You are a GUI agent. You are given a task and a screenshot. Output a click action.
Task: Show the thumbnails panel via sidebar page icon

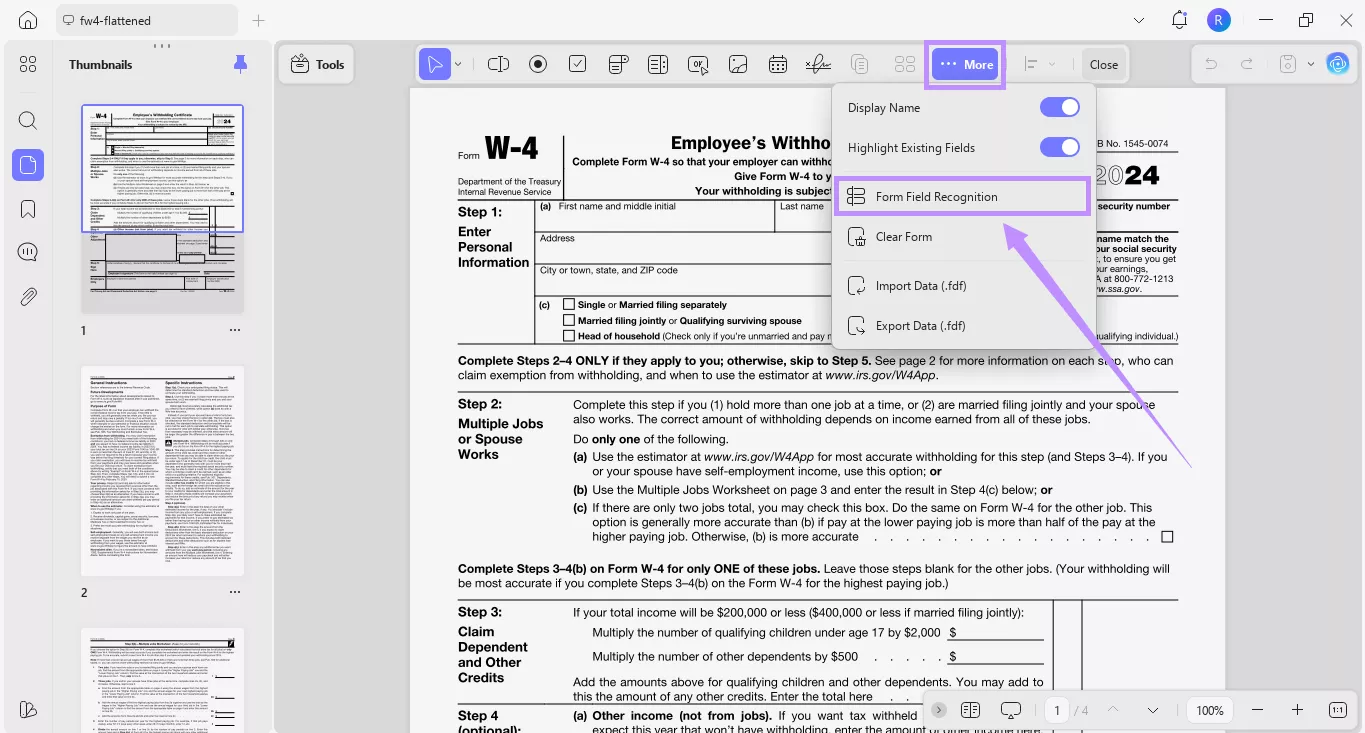coord(28,165)
